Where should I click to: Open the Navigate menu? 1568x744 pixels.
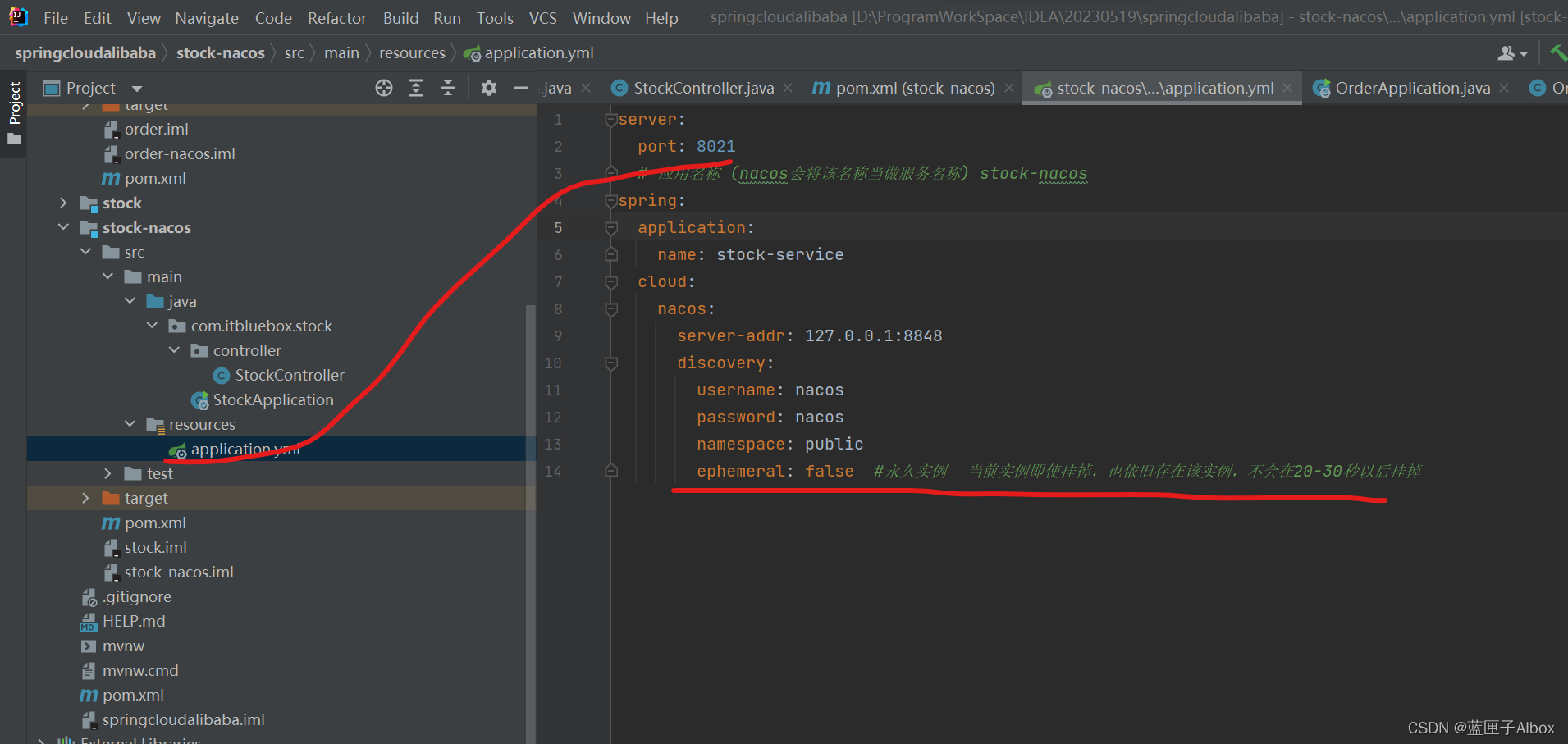(x=207, y=18)
